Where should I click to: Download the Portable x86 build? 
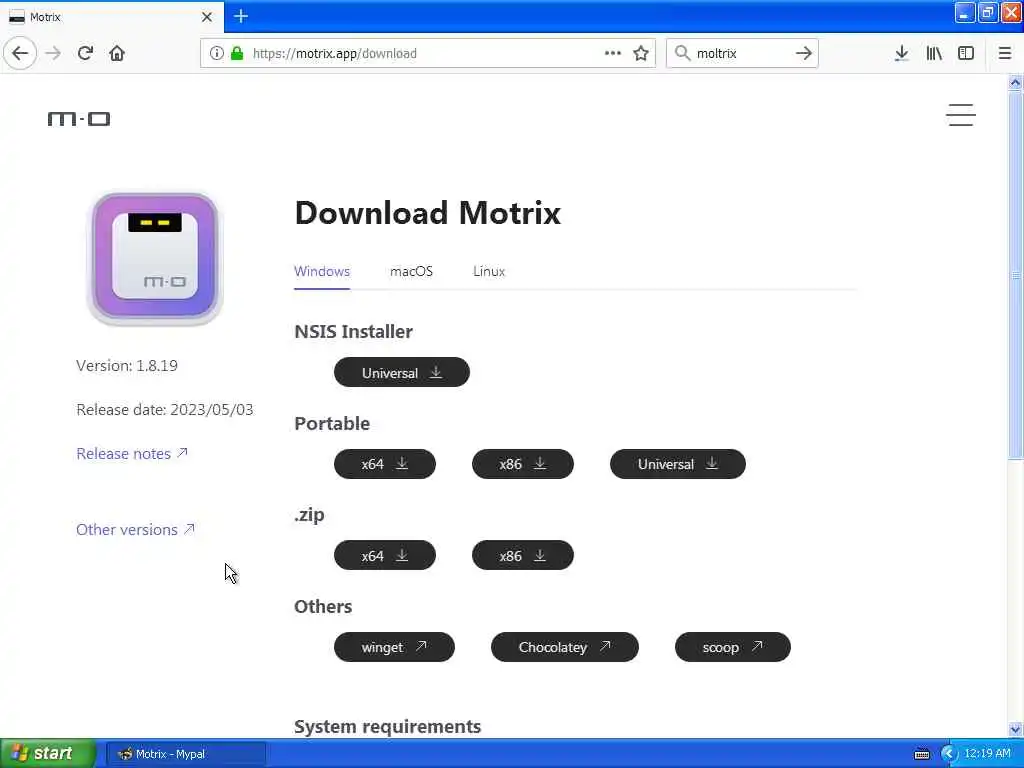tap(522, 464)
